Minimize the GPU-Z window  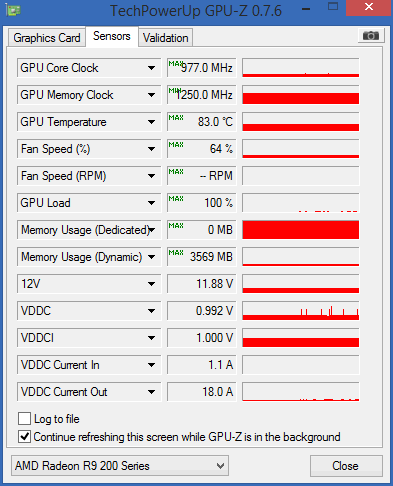(x=306, y=9)
